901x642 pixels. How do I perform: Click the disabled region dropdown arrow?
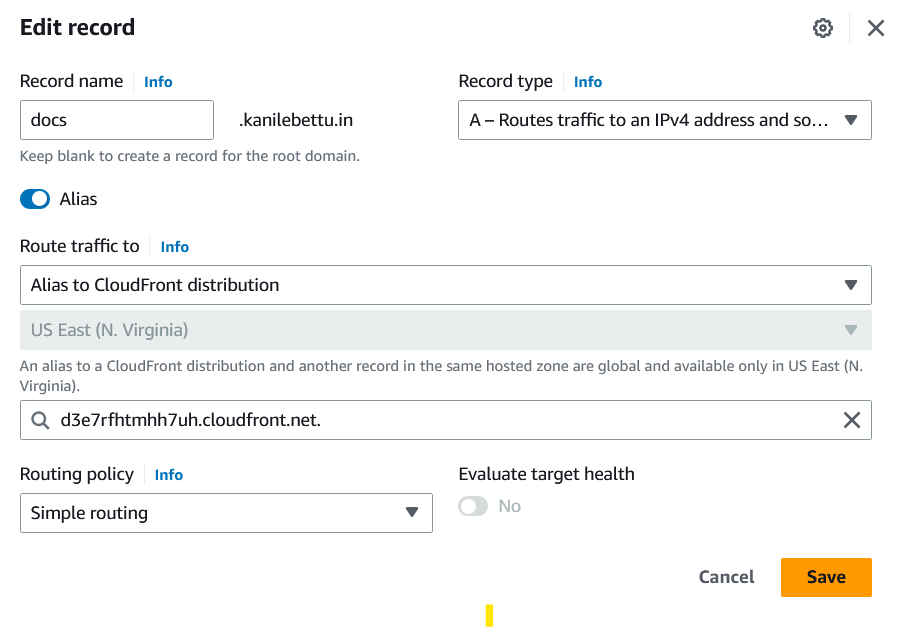pos(851,330)
